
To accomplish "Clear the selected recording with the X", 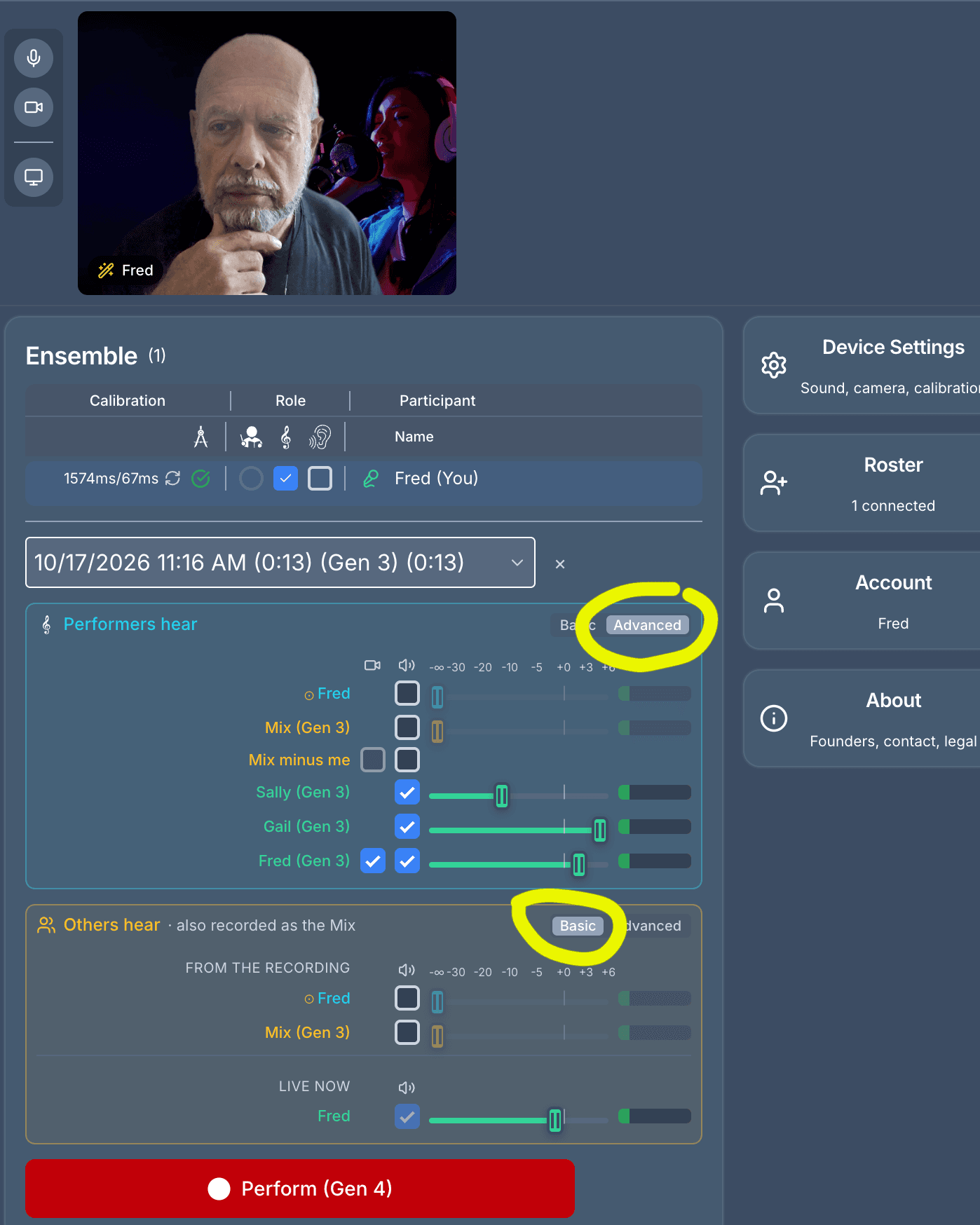I will (x=560, y=564).
